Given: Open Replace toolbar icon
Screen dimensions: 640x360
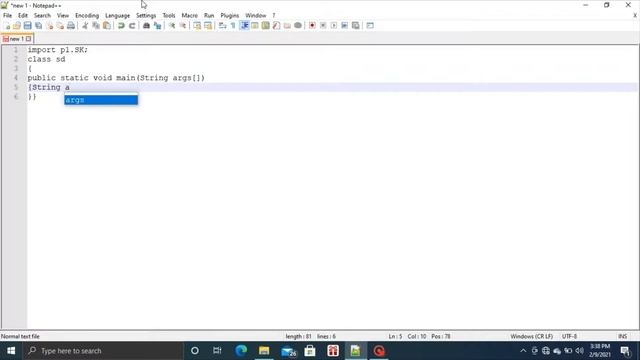Looking at the screenshot, I should [157, 26].
